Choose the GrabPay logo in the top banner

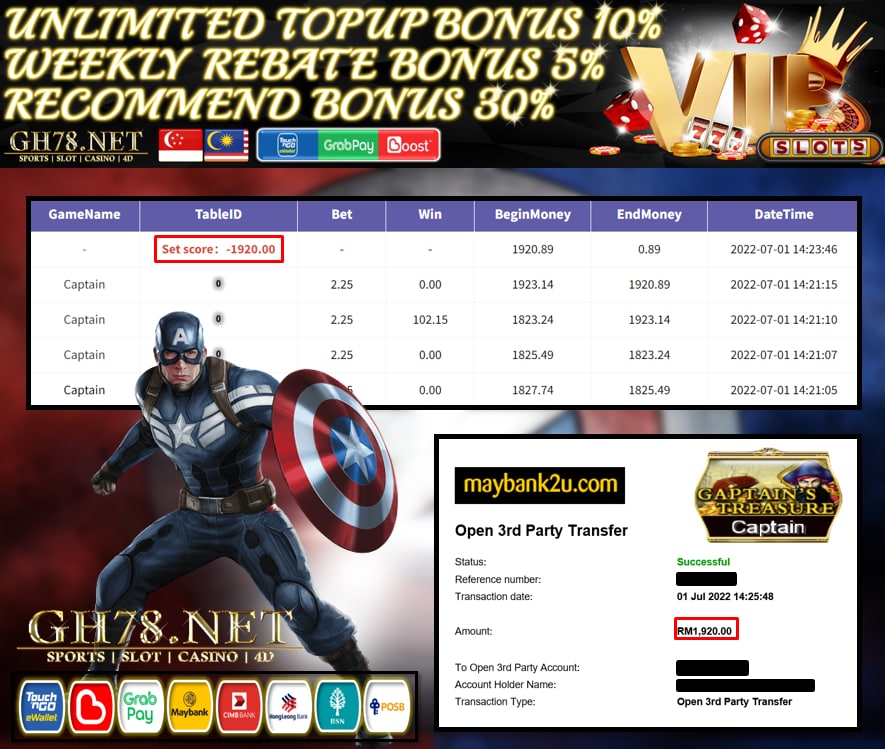tap(348, 146)
